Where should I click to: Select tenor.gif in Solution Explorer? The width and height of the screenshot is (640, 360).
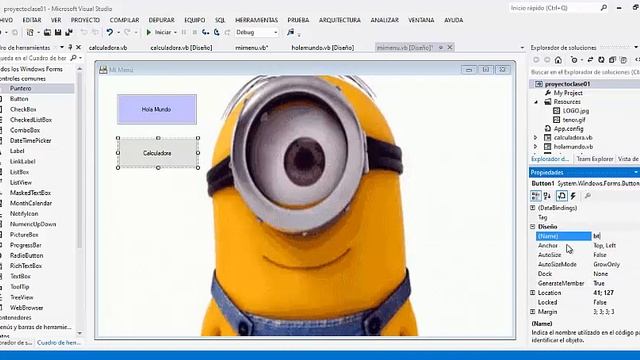tap(574, 120)
